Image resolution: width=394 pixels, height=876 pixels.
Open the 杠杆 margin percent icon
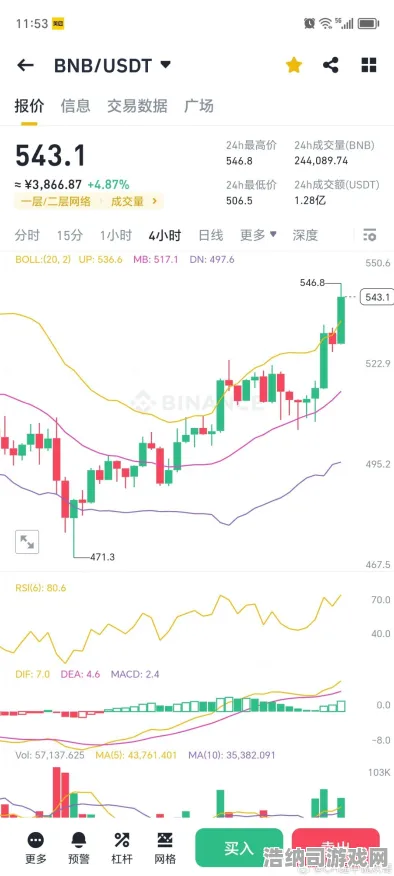coord(122,839)
